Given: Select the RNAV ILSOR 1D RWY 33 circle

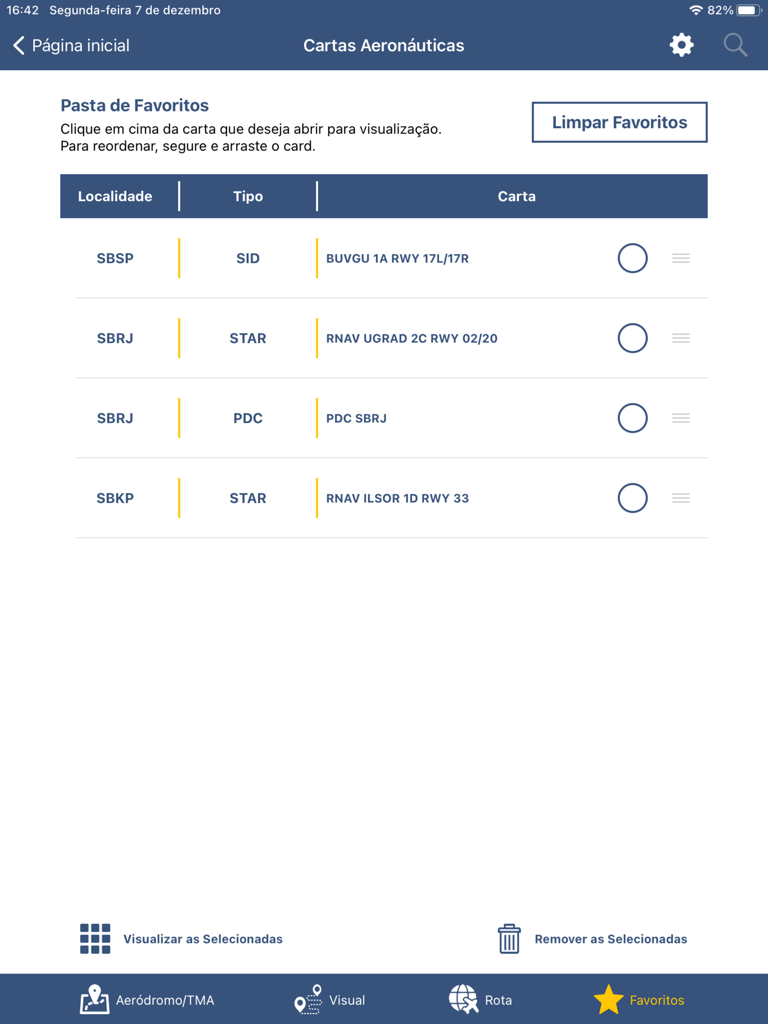Looking at the screenshot, I should [x=632, y=498].
